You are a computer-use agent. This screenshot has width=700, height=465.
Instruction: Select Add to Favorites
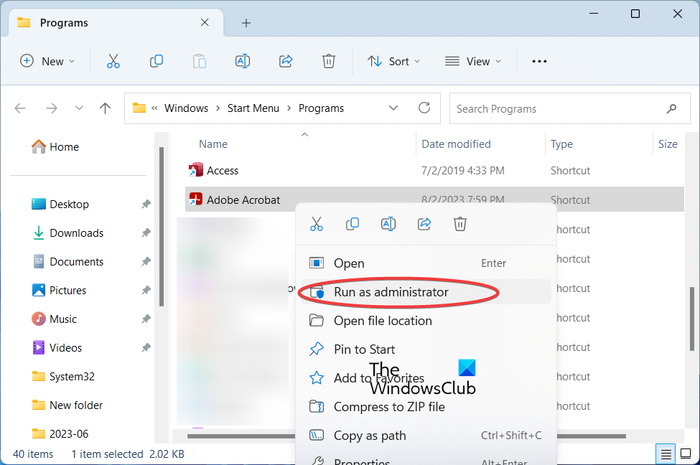point(425,378)
